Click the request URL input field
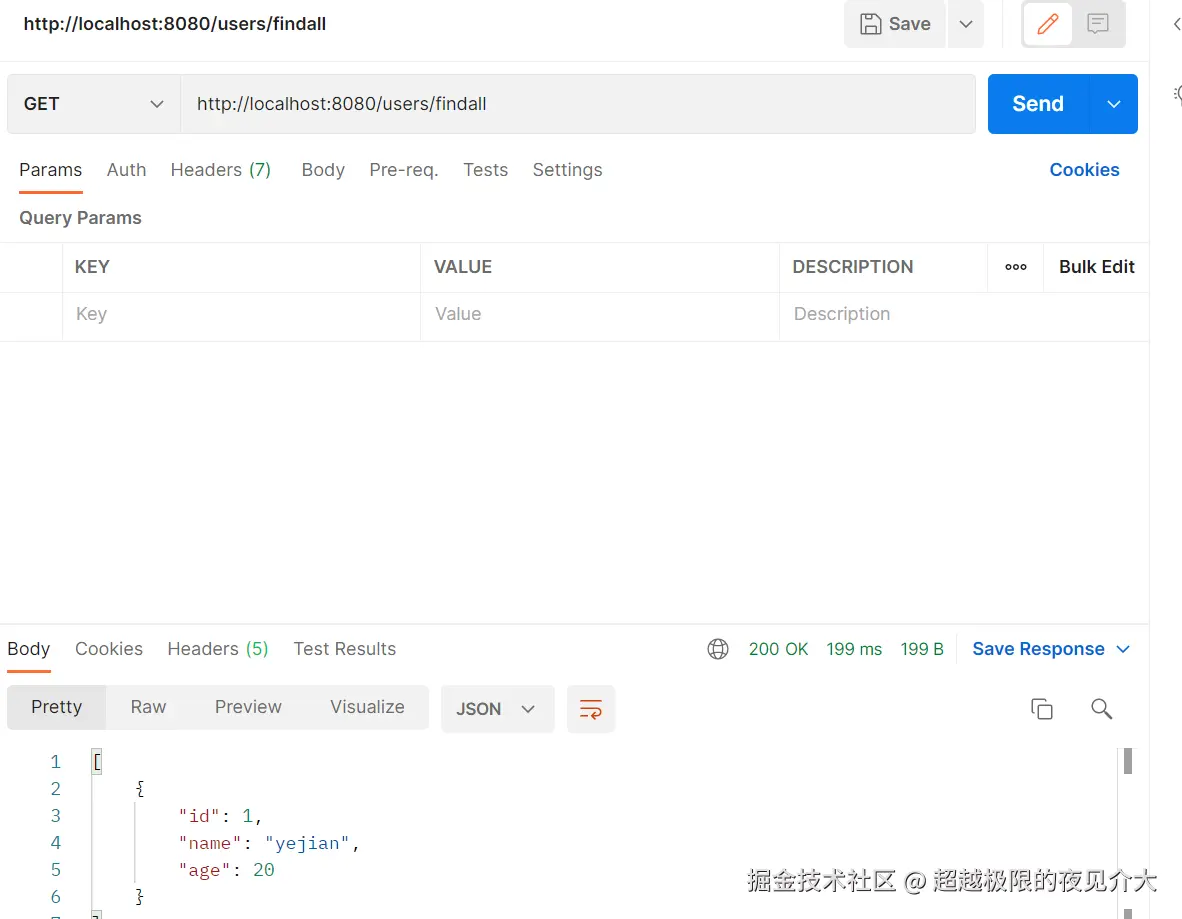The width and height of the screenshot is (1182, 919). (x=577, y=104)
